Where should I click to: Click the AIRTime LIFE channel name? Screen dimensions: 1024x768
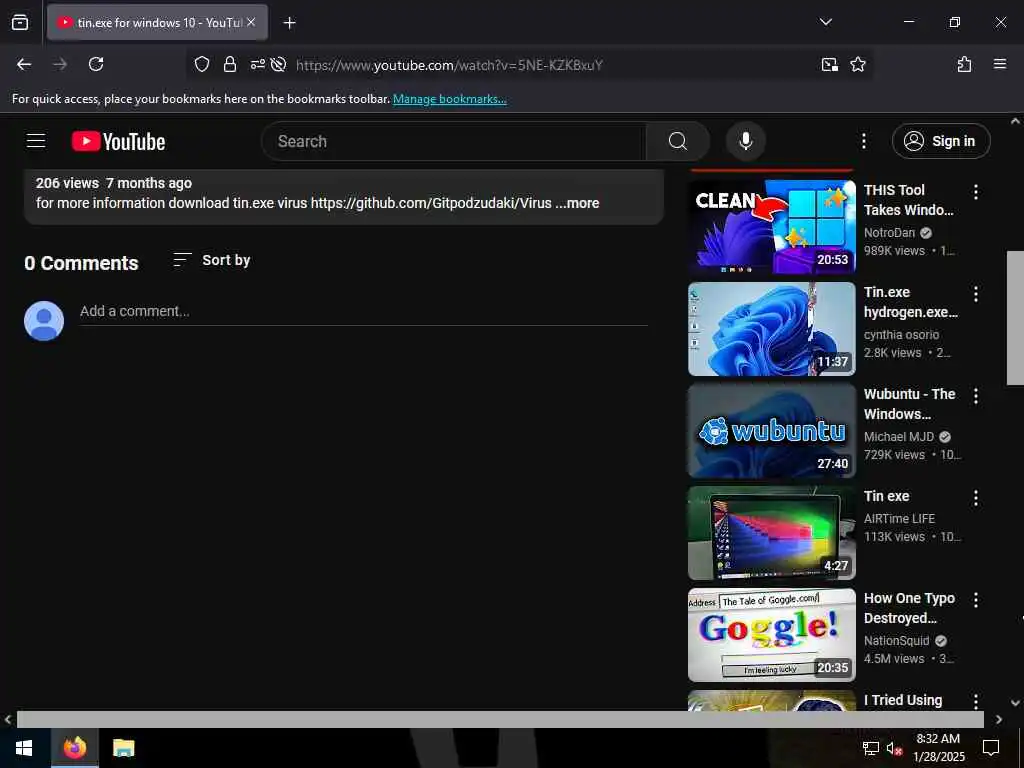(899, 519)
